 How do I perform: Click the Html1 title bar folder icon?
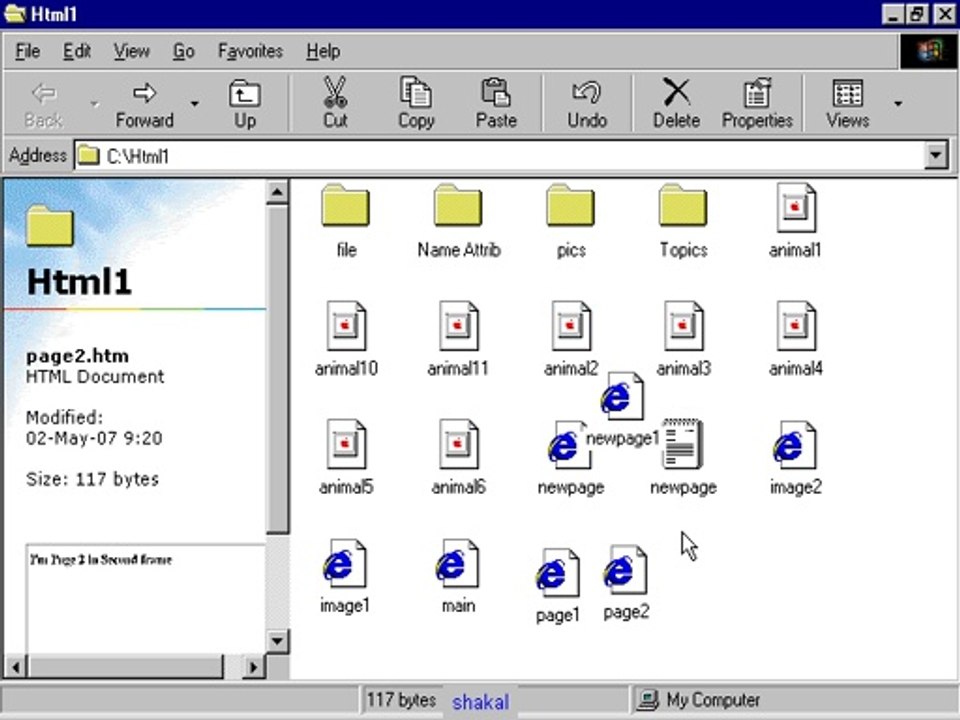(15, 13)
